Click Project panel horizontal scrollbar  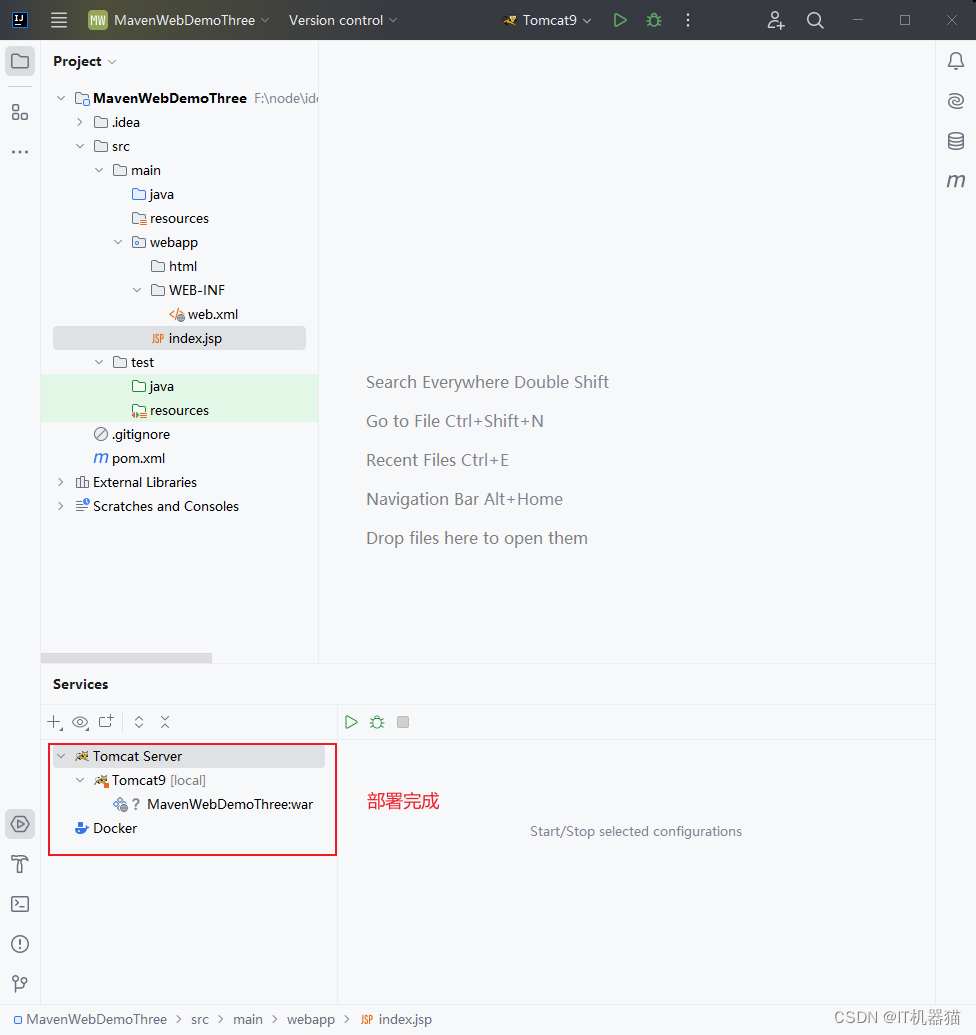[126, 658]
